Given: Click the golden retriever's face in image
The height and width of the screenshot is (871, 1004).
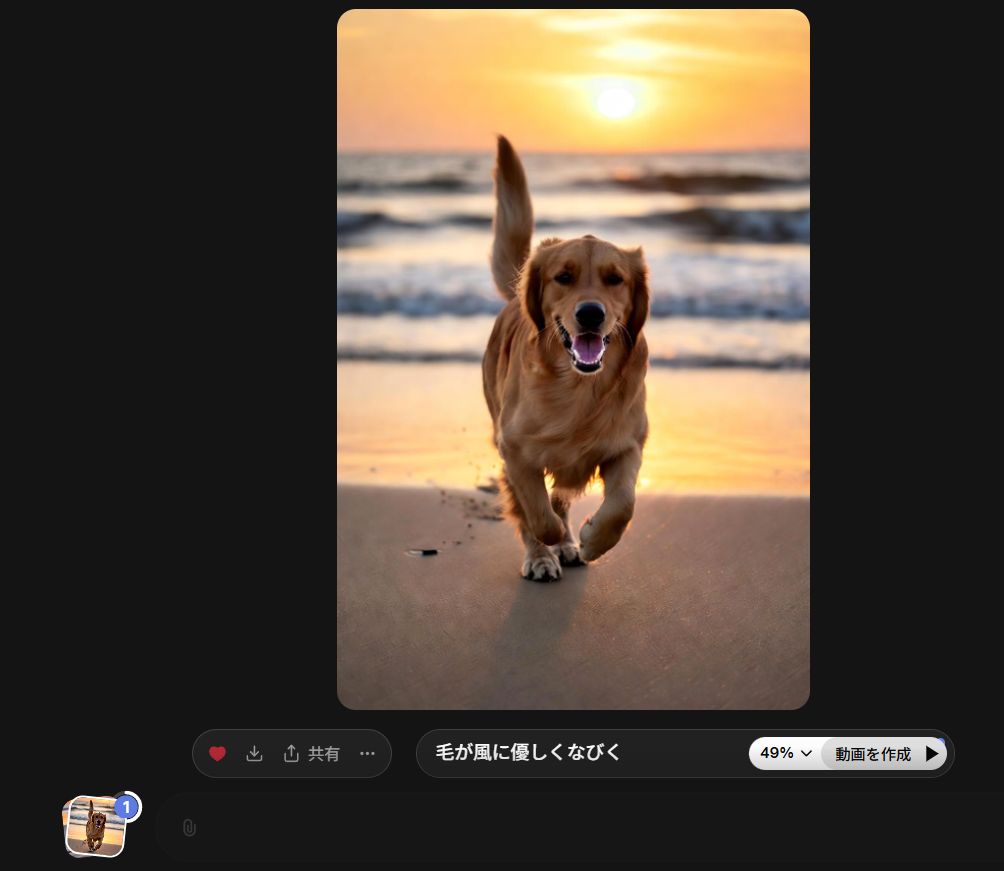Looking at the screenshot, I should (588, 305).
